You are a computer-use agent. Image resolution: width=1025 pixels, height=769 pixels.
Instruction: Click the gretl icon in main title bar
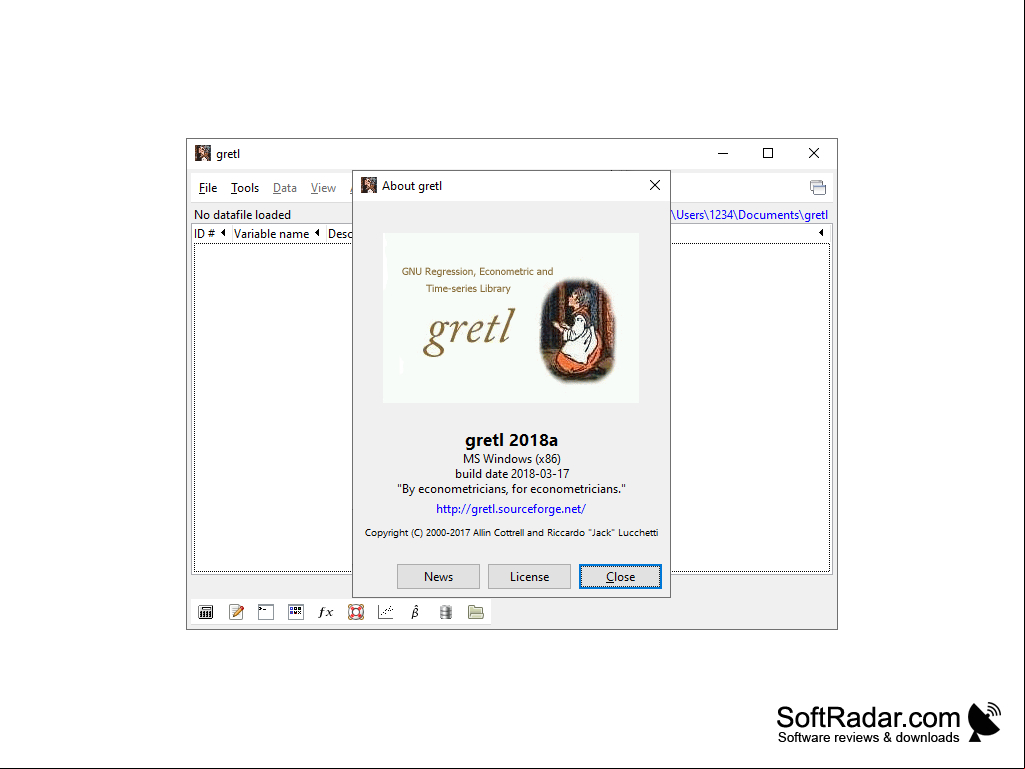[203, 153]
